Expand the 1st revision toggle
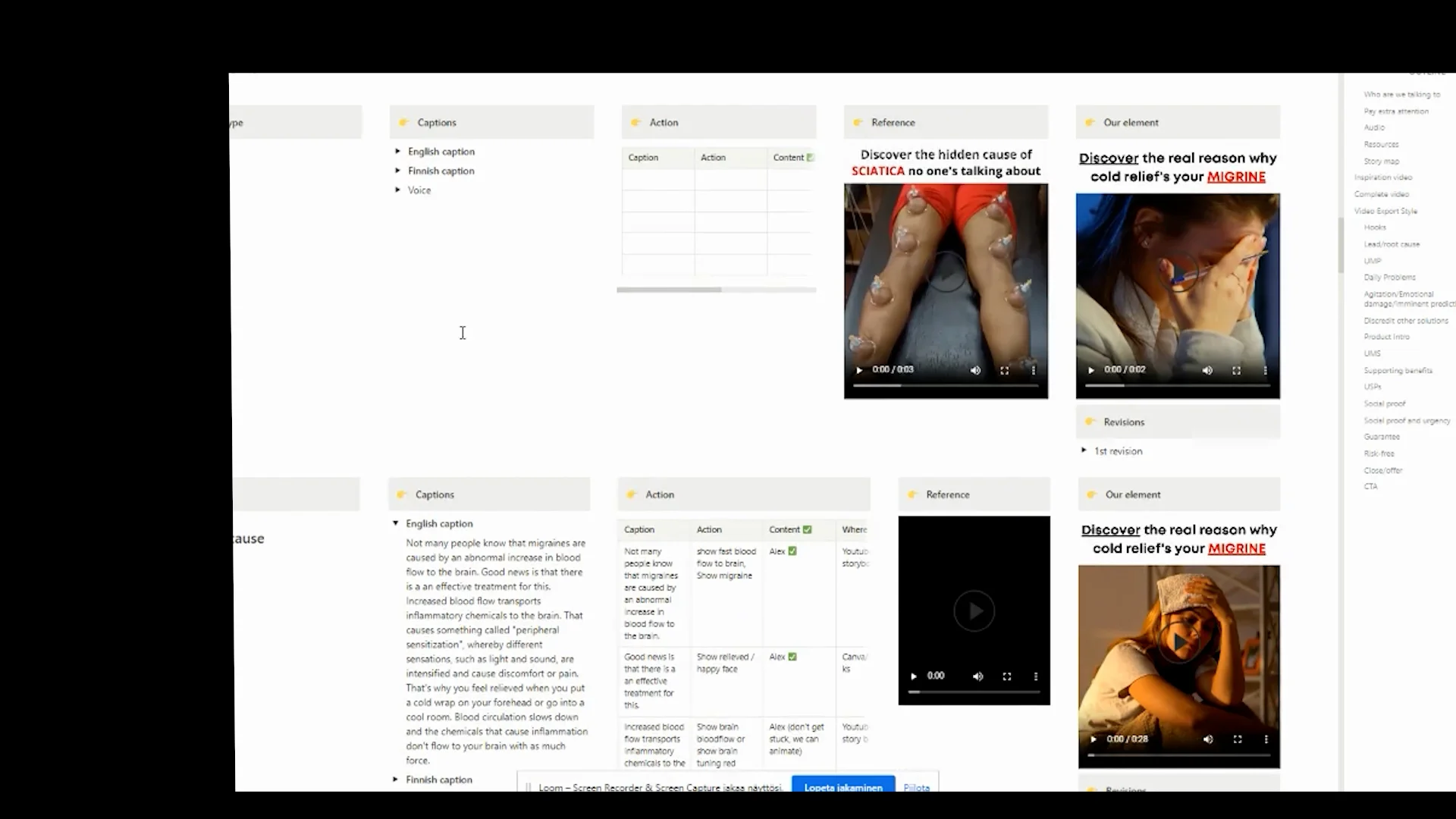1456x819 pixels. point(1084,450)
